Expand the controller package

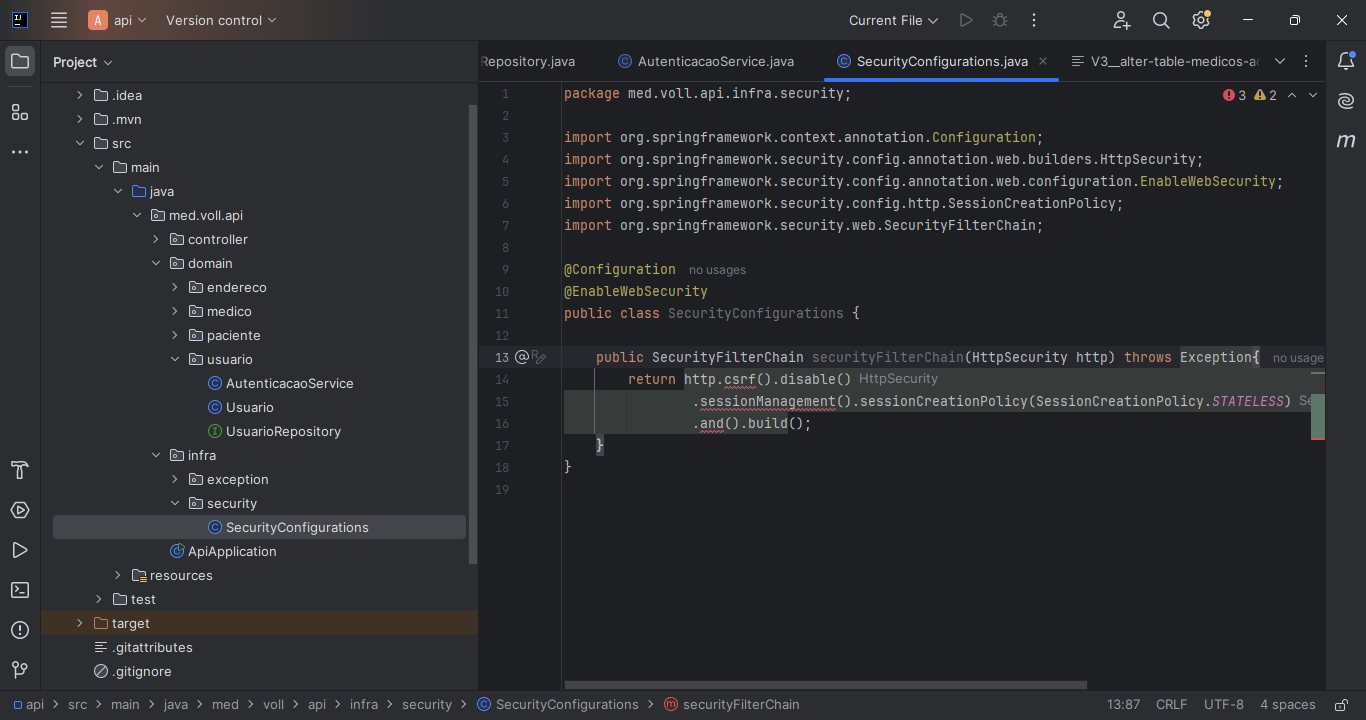click(x=156, y=239)
